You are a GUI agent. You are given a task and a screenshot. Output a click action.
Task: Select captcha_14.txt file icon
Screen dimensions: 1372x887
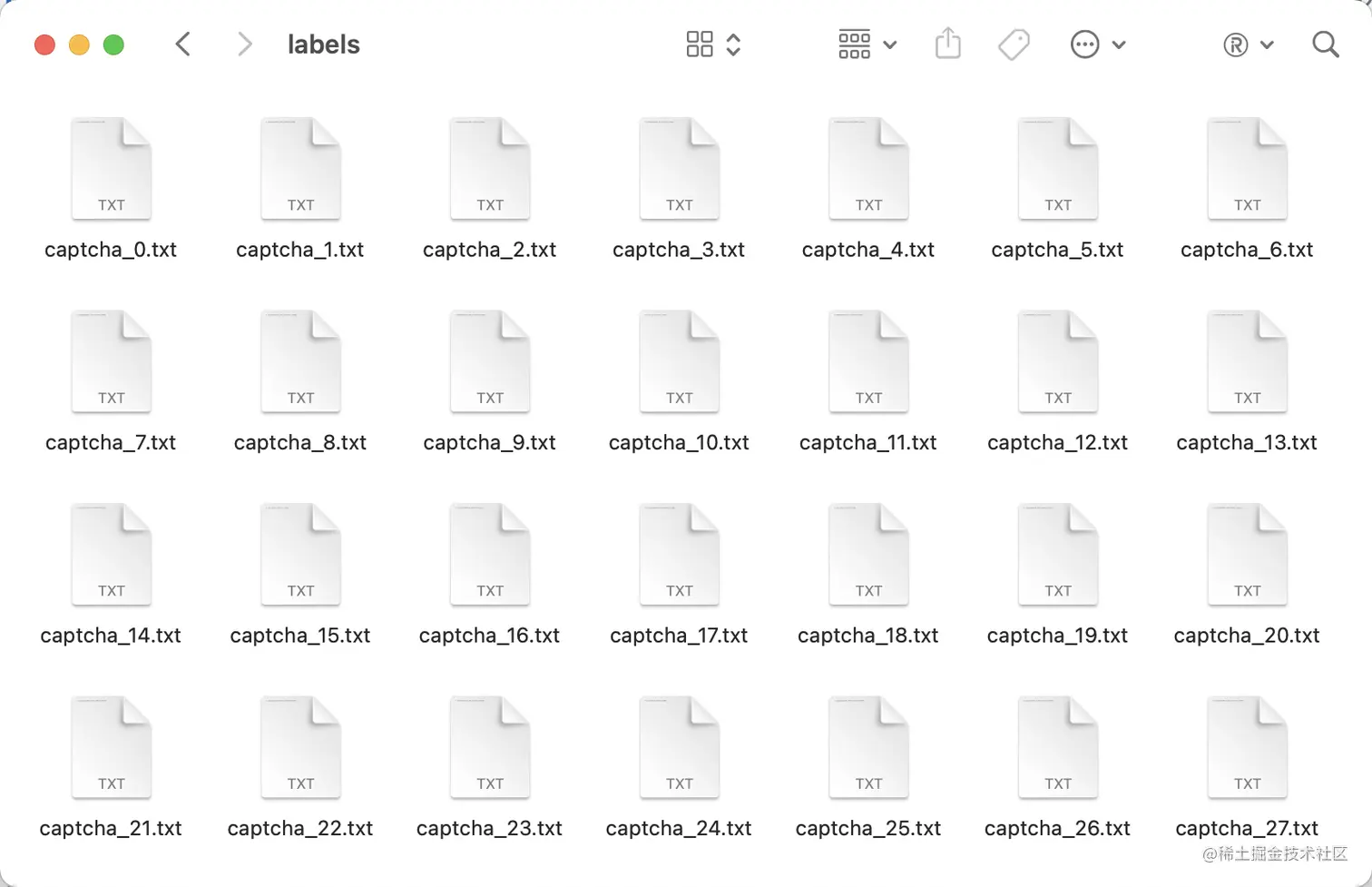(111, 555)
